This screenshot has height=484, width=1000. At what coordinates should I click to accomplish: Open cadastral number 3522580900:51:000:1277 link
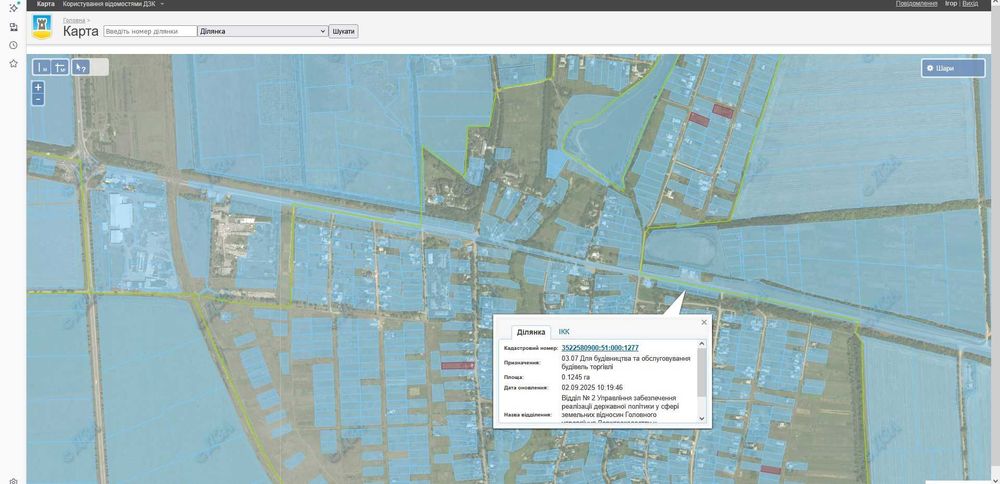(600, 348)
